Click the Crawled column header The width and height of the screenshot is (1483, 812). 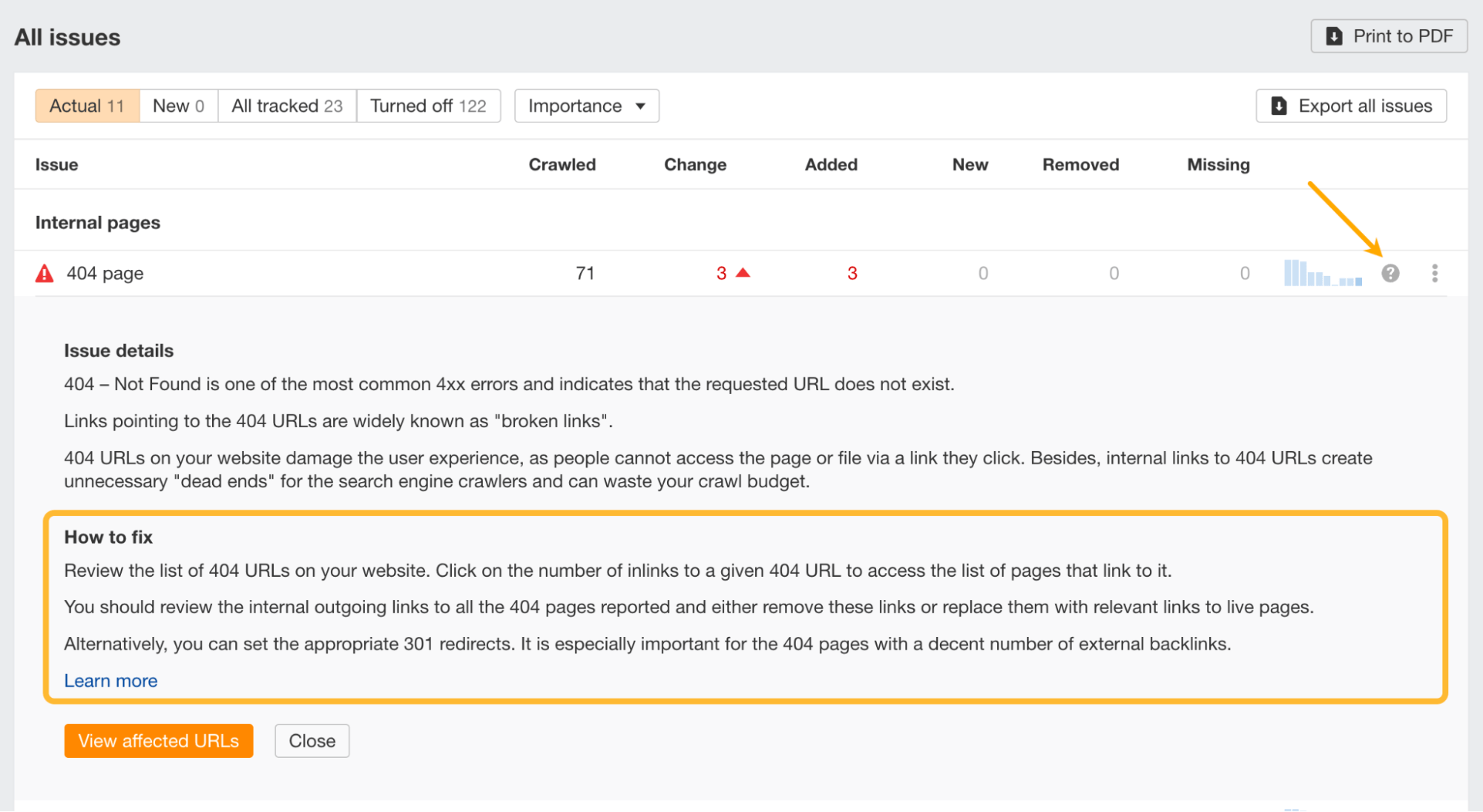point(562,164)
